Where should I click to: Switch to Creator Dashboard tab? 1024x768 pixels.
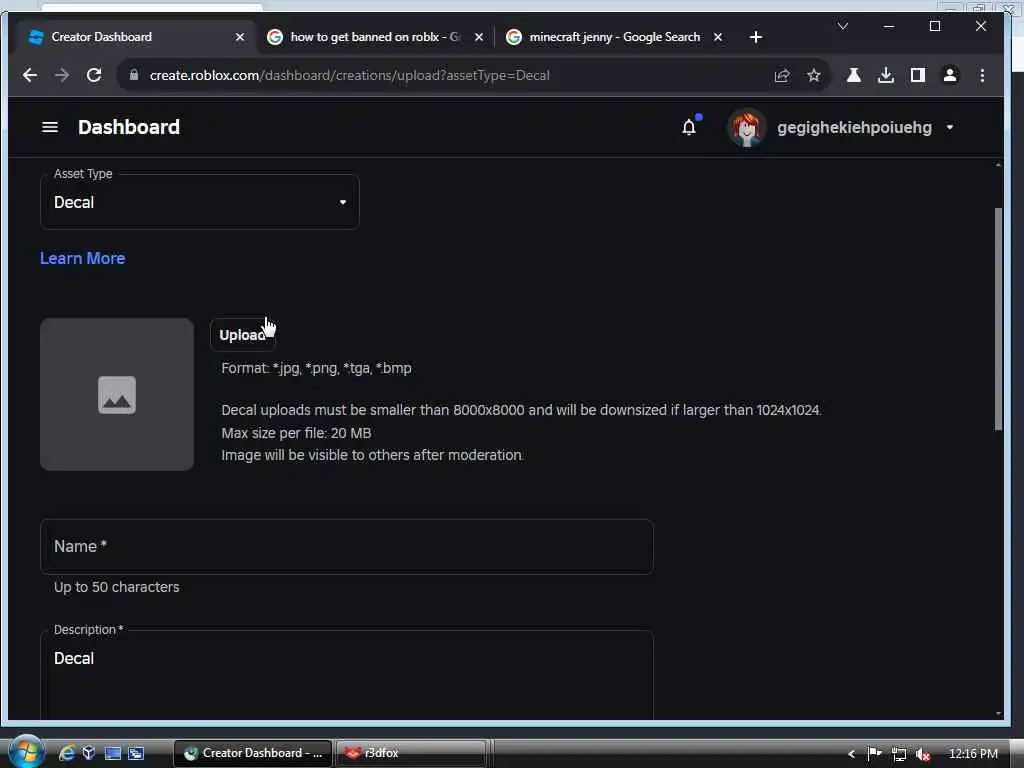click(136, 37)
